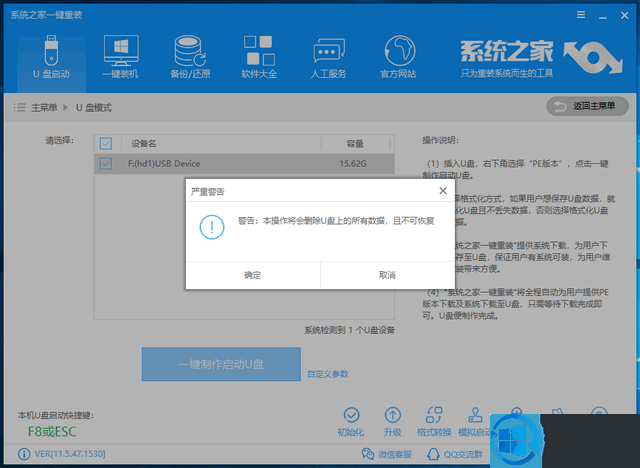Click the 15.62G capacity cell
640x468 pixels.
click(x=353, y=164)
